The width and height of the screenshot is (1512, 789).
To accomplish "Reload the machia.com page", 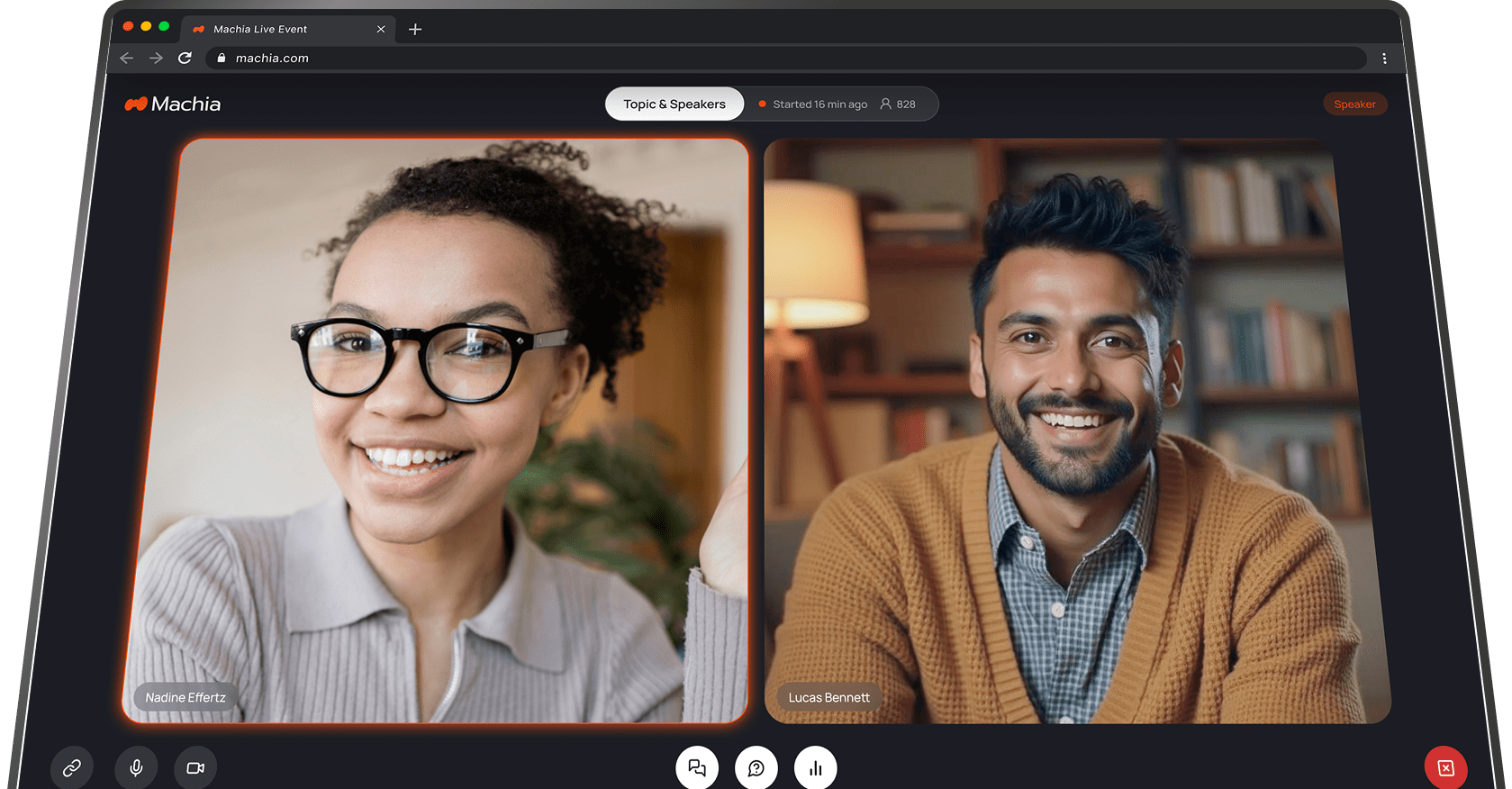I will click(x=185, y=58).
